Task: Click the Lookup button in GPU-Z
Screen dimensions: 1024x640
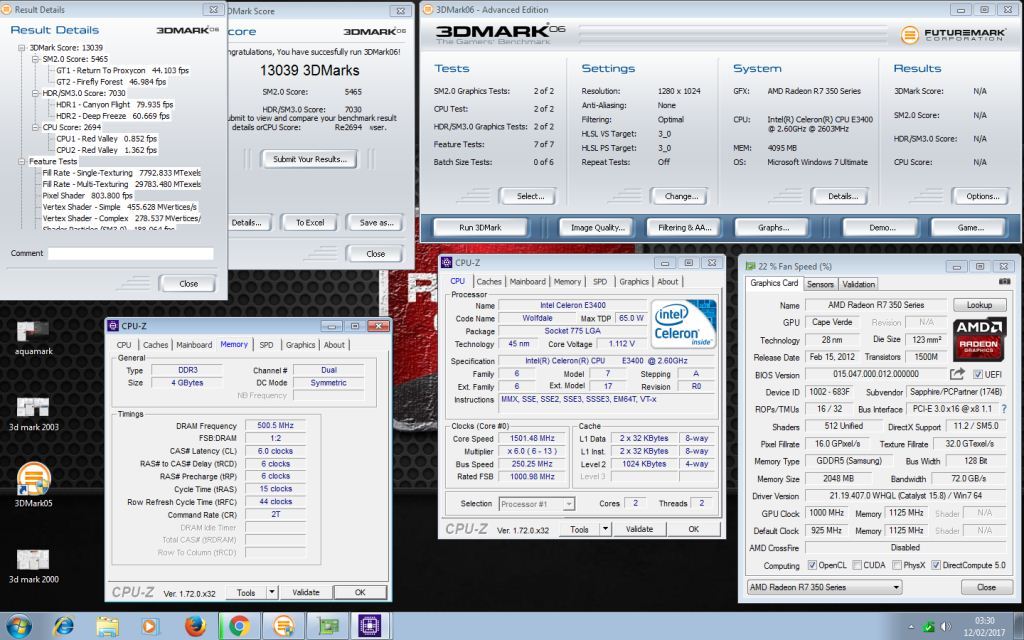Action: coord(979,305)
